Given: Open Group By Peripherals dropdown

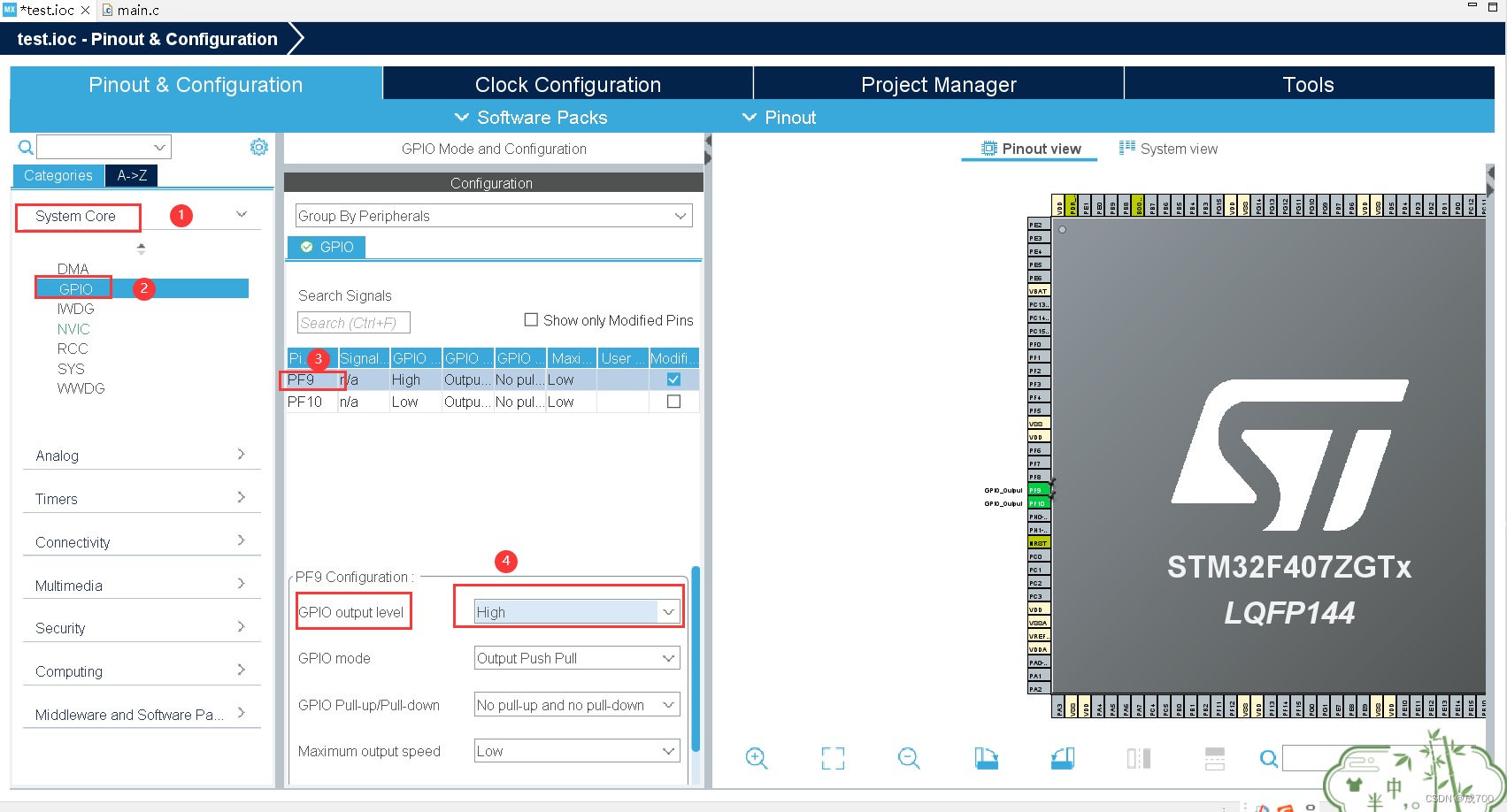Looking at the screenshot, I should (x=494, y=216).
